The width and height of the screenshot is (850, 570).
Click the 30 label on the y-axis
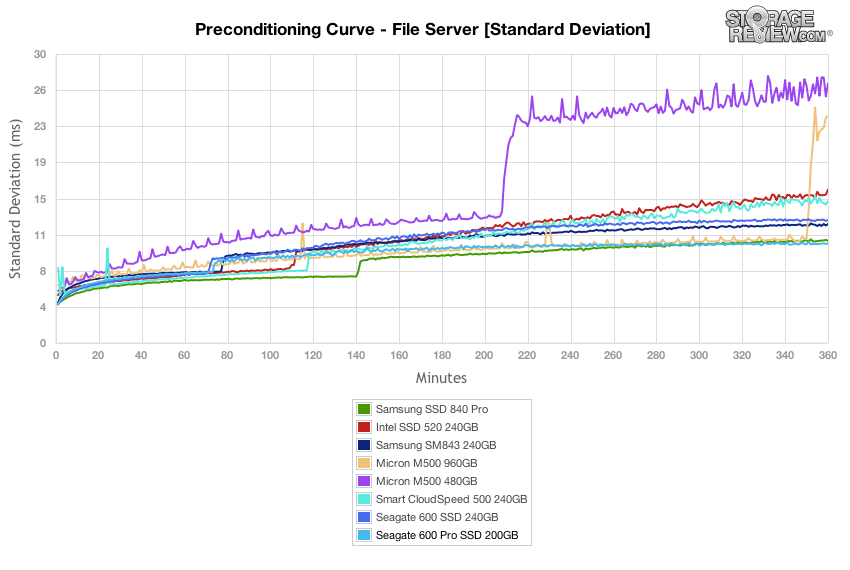coord(40,54)
